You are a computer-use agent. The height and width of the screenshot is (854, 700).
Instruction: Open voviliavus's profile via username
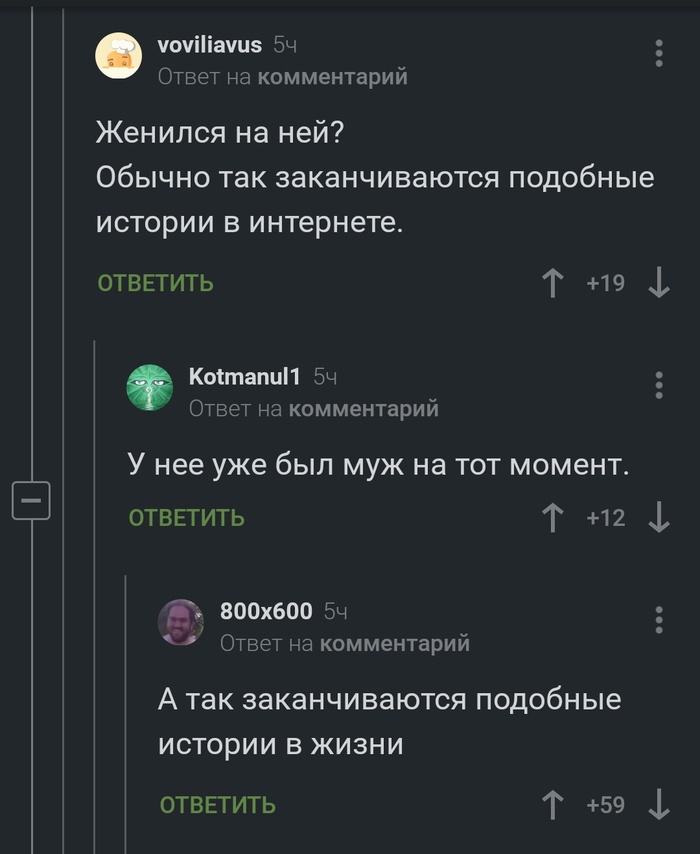210,43
